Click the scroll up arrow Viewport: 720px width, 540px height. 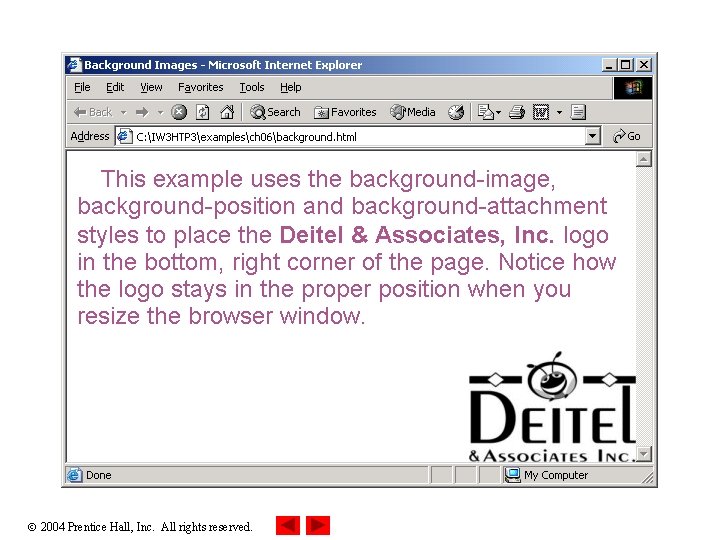644,159
